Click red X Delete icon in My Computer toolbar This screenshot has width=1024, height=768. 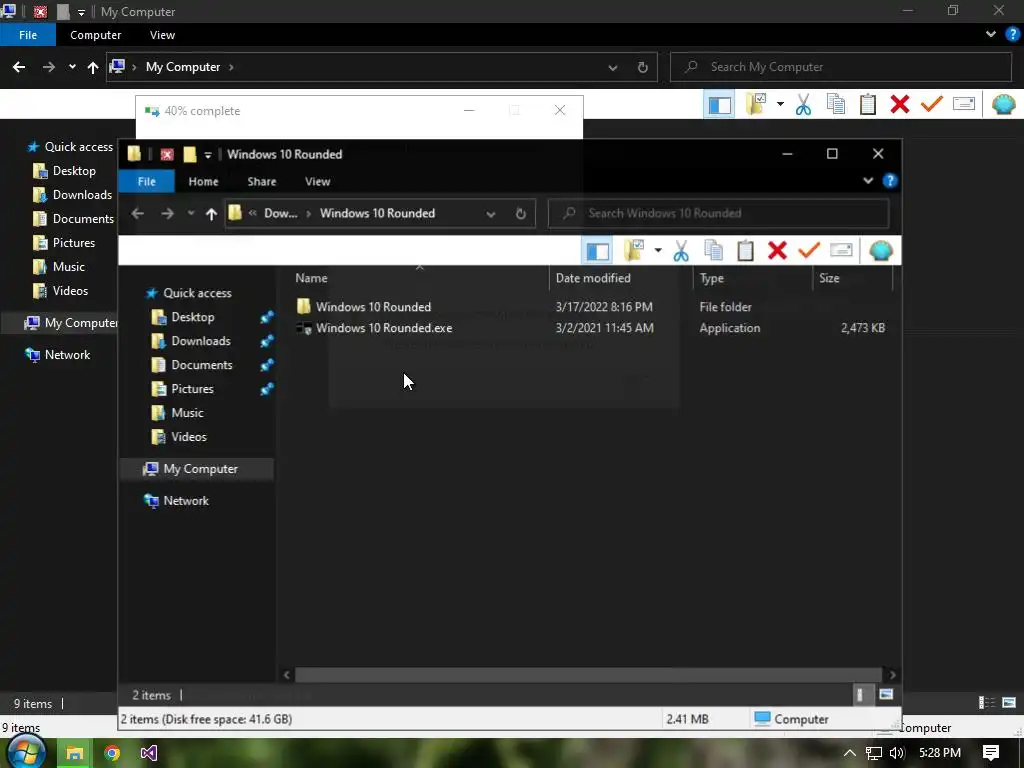tap(900, 104)
